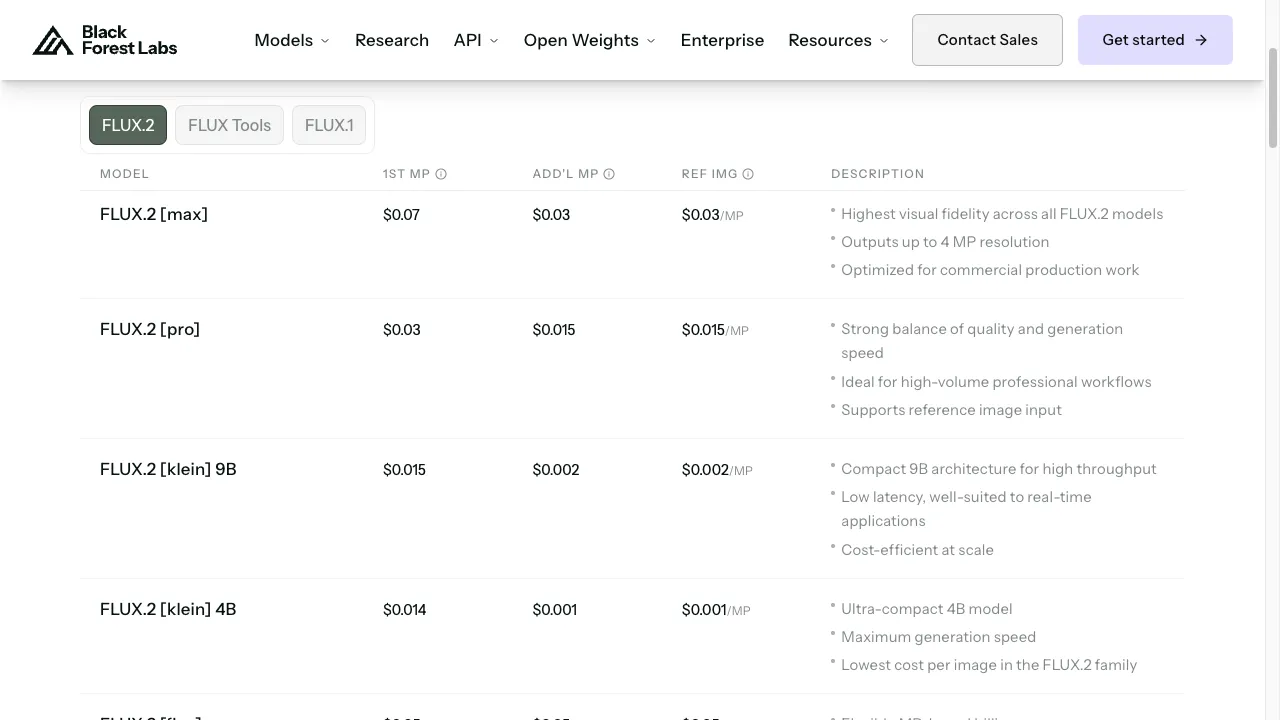Click 'Outputs up to 4 MP resolution'
The height and width of the screenshot is (720, 1280).
point(945,242)
